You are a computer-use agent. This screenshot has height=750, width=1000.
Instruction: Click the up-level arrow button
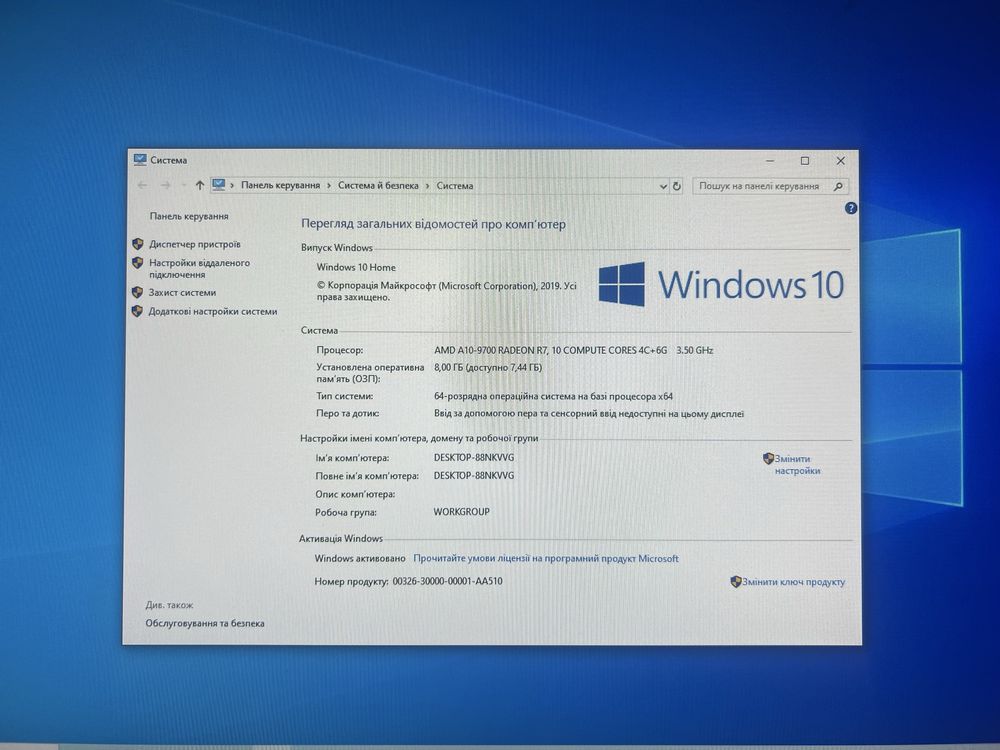point(200,185)
